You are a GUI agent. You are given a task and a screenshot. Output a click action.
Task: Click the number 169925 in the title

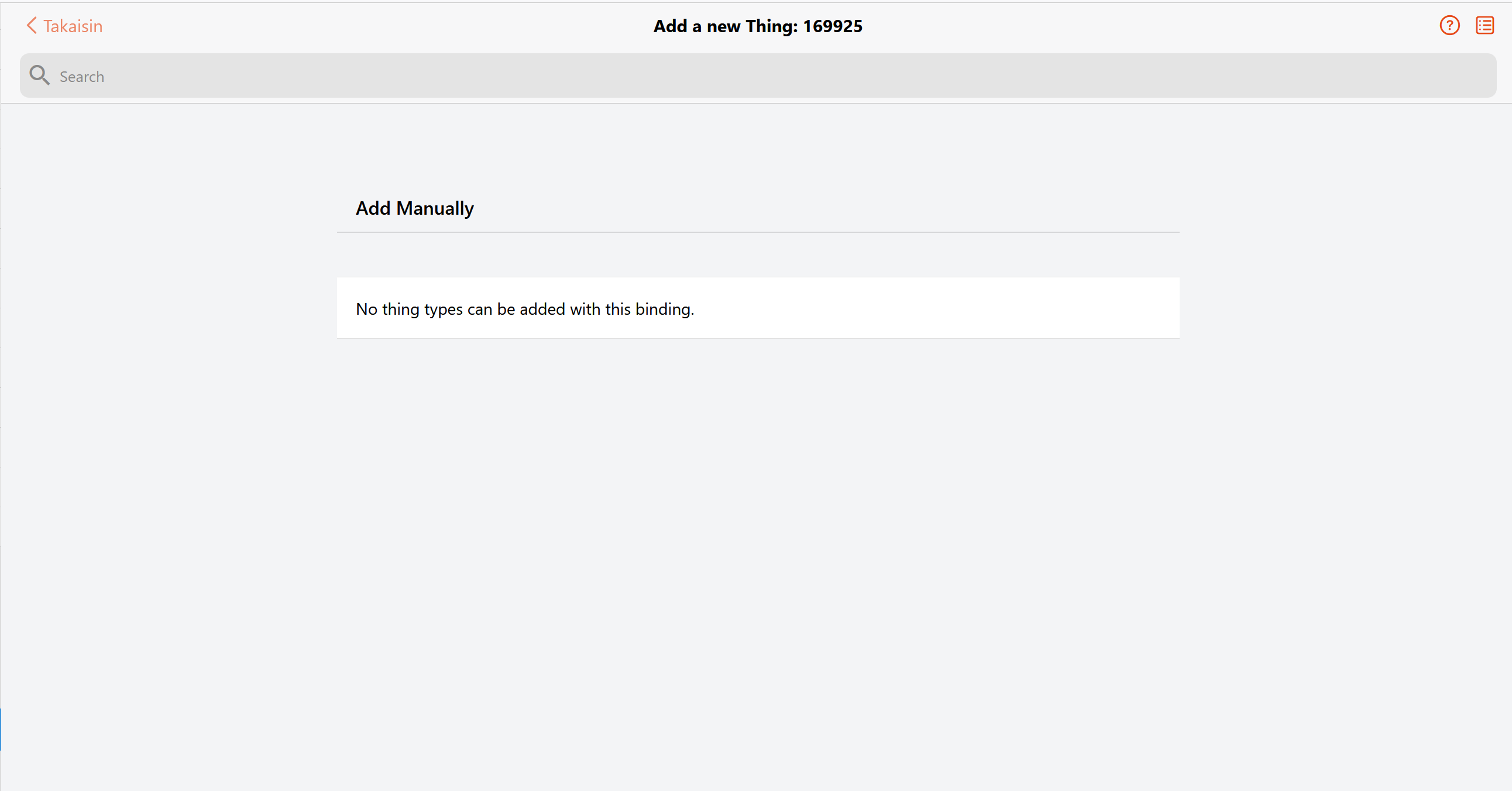[x=832, y=26]
